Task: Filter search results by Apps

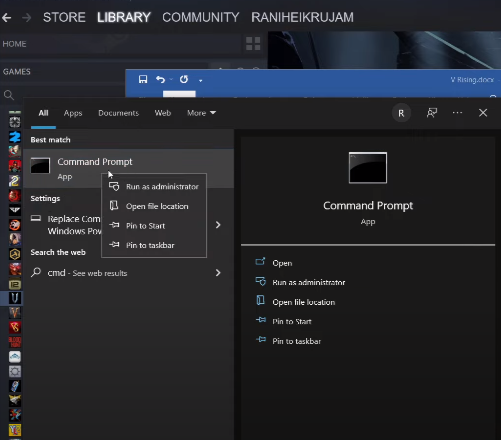Action: [73, 113]
